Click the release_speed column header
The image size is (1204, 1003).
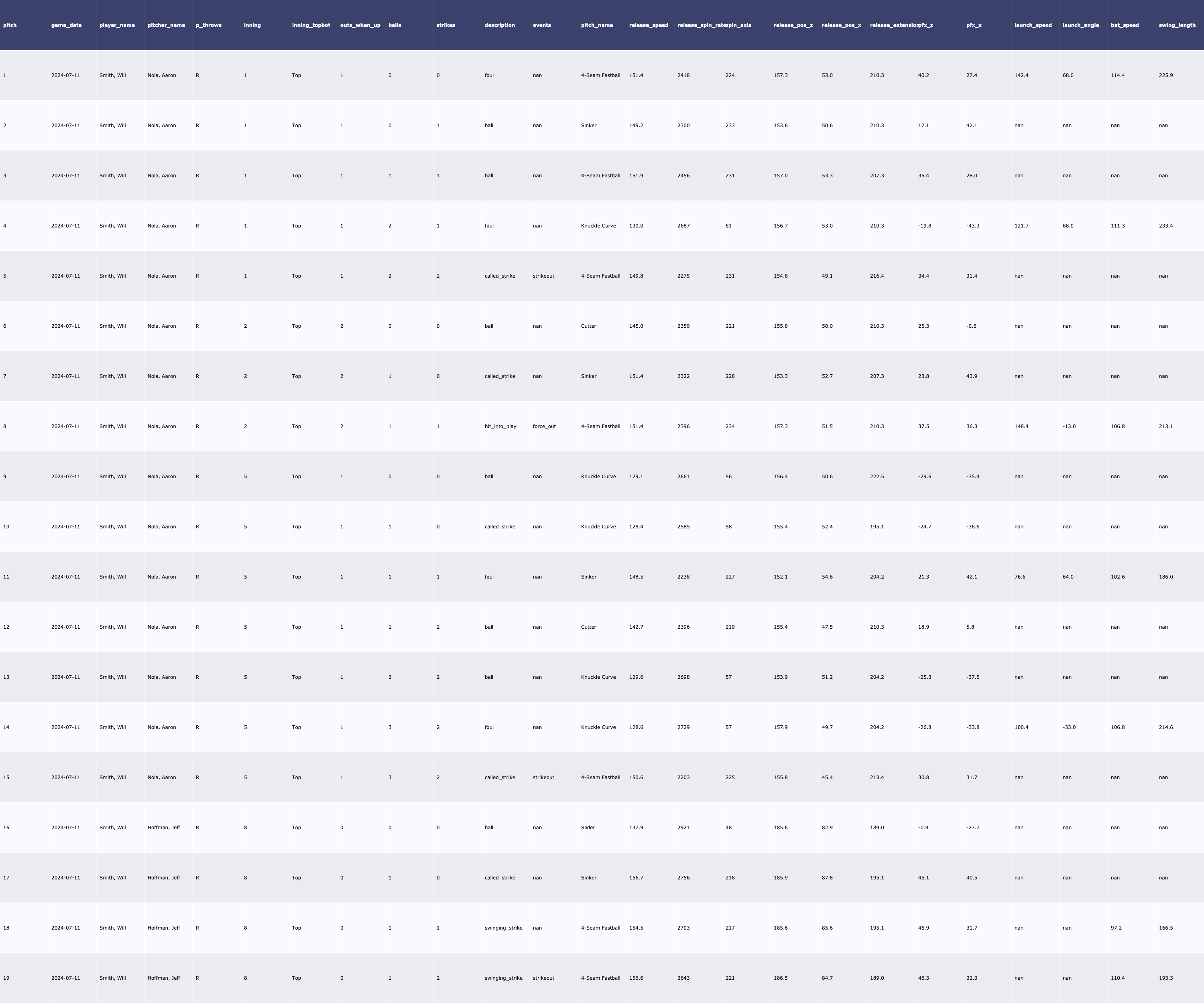click(649, 25)
